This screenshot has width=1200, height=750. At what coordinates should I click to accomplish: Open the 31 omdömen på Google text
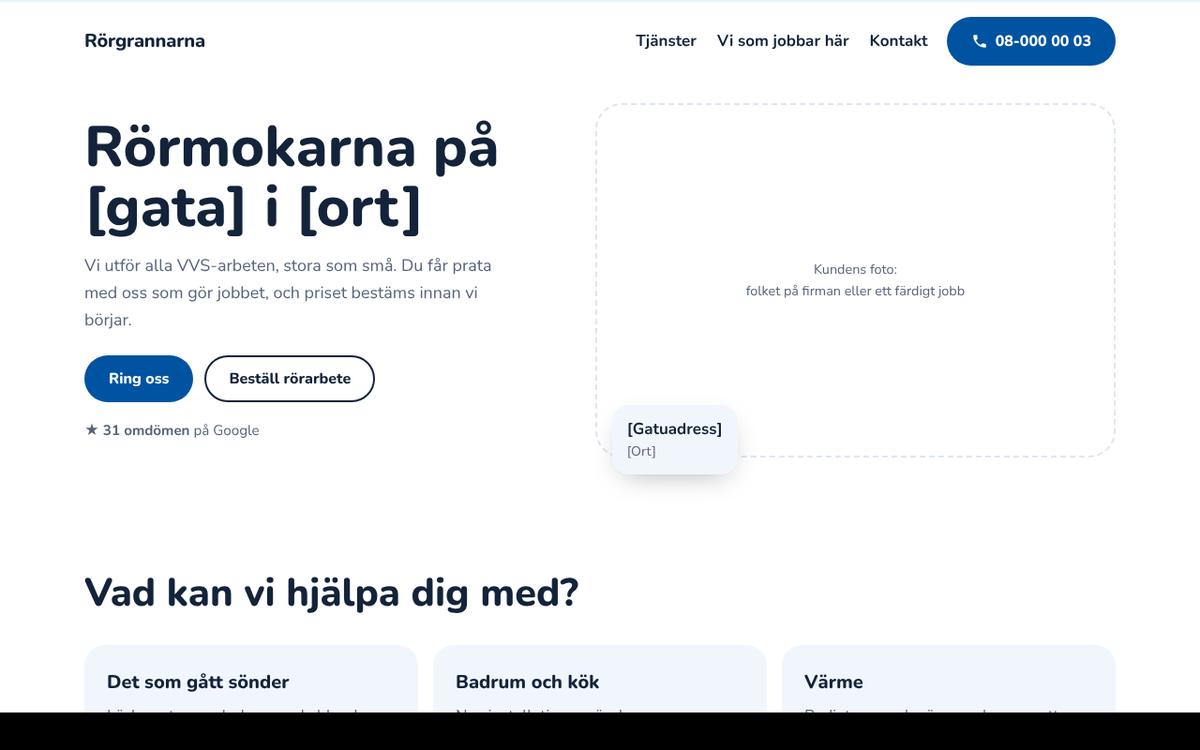pyautogui.click(x=172, y=430)
